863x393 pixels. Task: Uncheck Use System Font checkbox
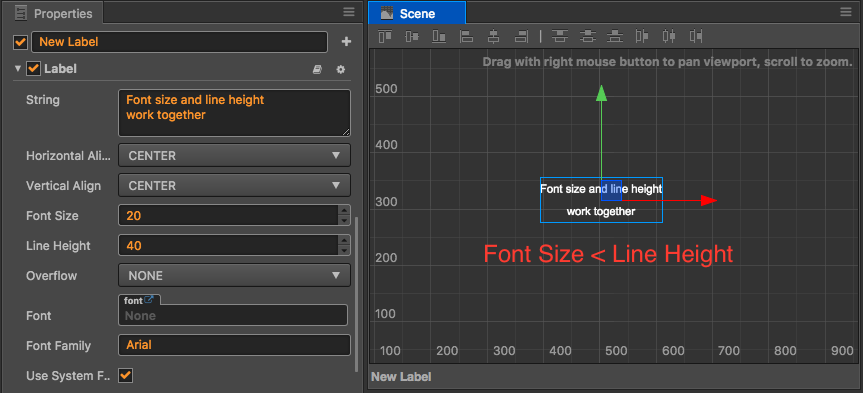point(125,376)
